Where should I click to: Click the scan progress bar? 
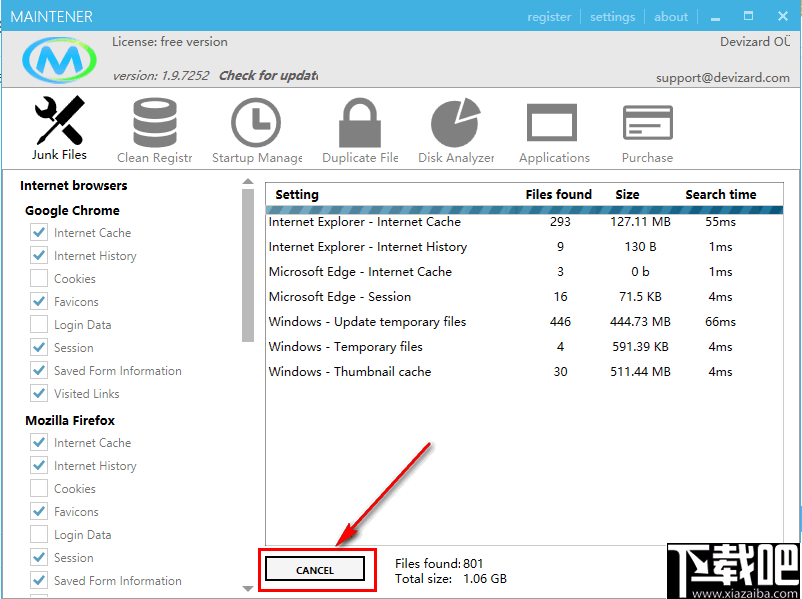[524, 210]
